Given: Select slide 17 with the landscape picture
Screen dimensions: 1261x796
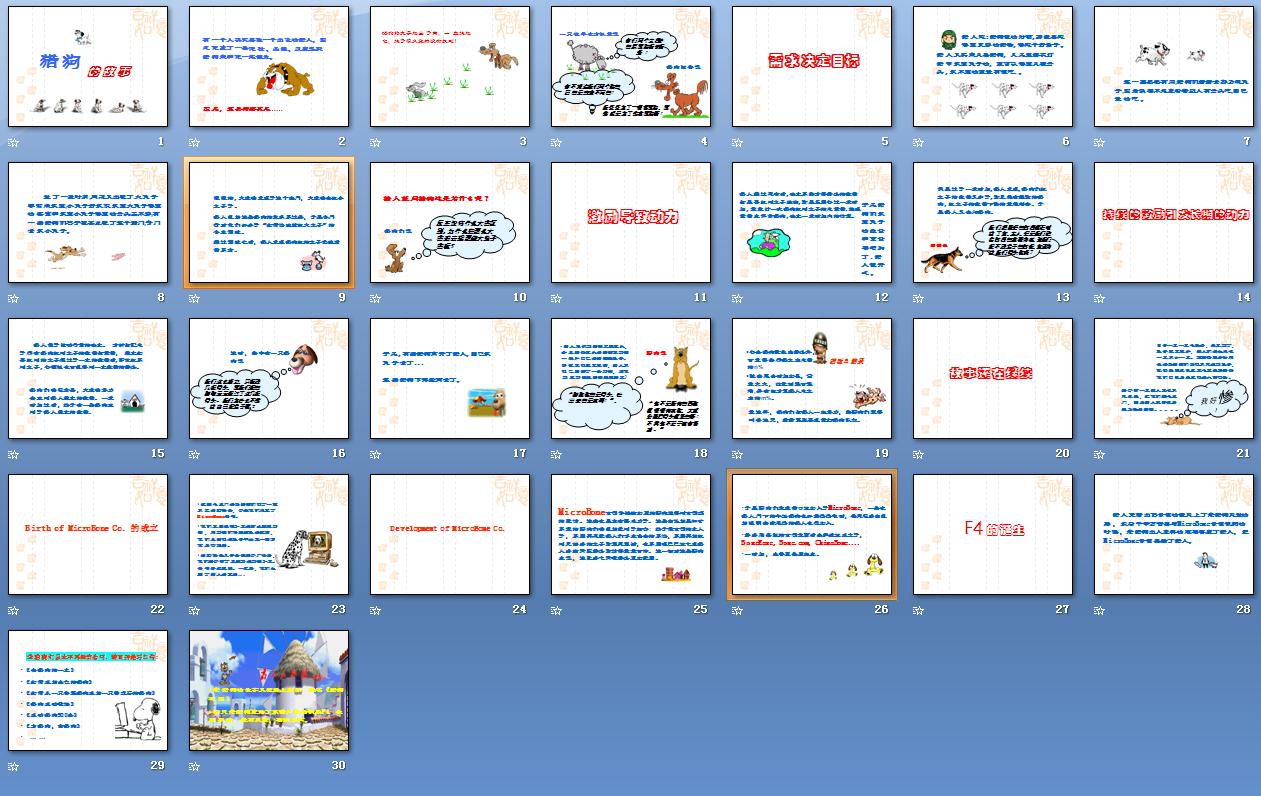Looking at the screenshot, I should tap(450, 378).
